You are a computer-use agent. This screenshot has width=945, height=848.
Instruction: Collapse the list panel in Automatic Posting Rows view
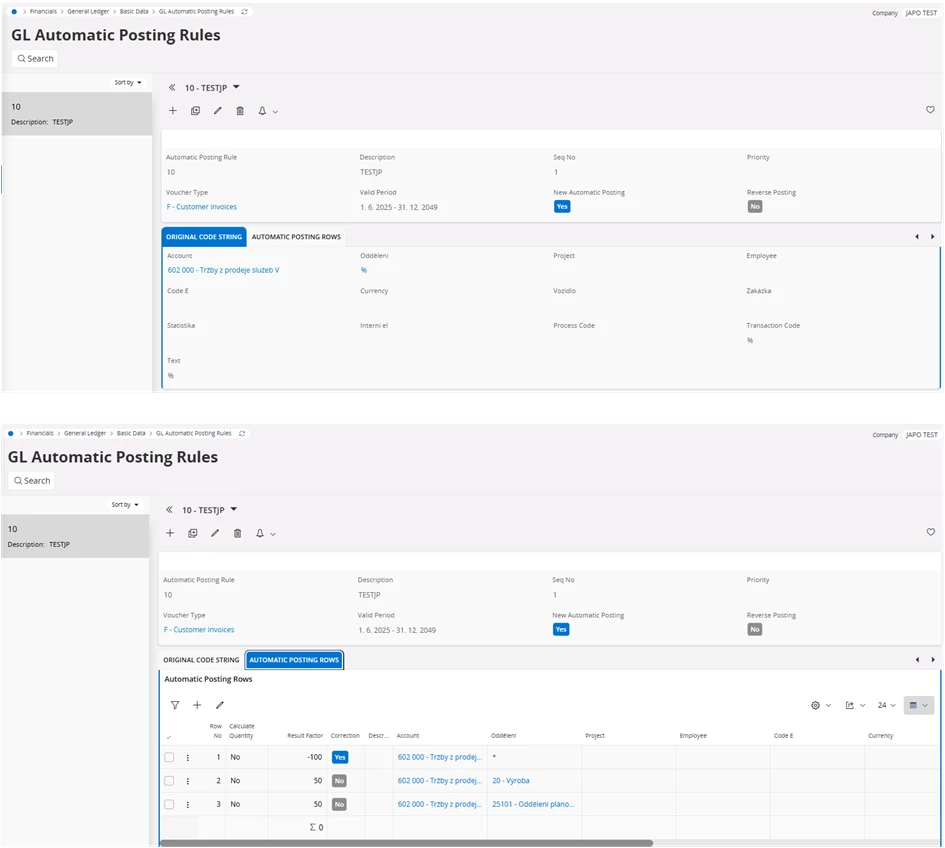point(169,510)
